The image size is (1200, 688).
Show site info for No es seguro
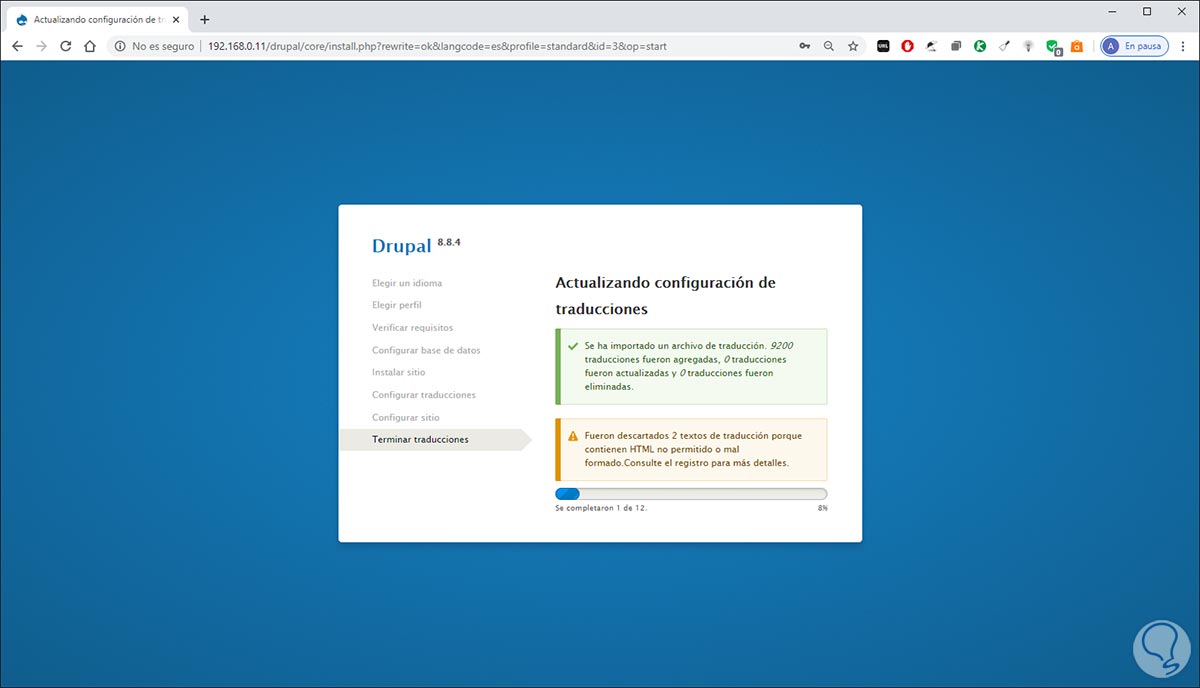pyautogui.click(x=154, y=46)
